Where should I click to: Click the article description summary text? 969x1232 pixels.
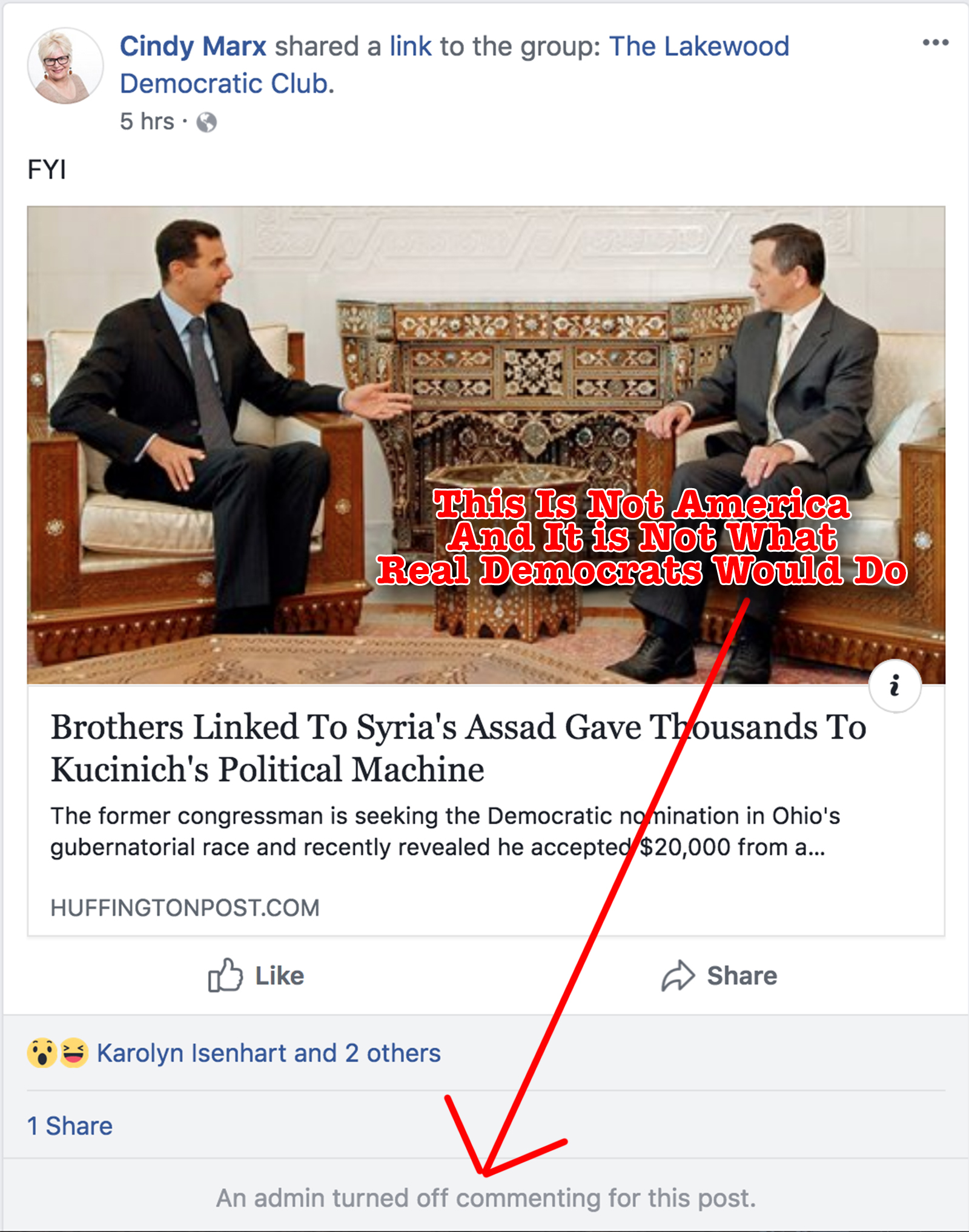tap(445, 831)
